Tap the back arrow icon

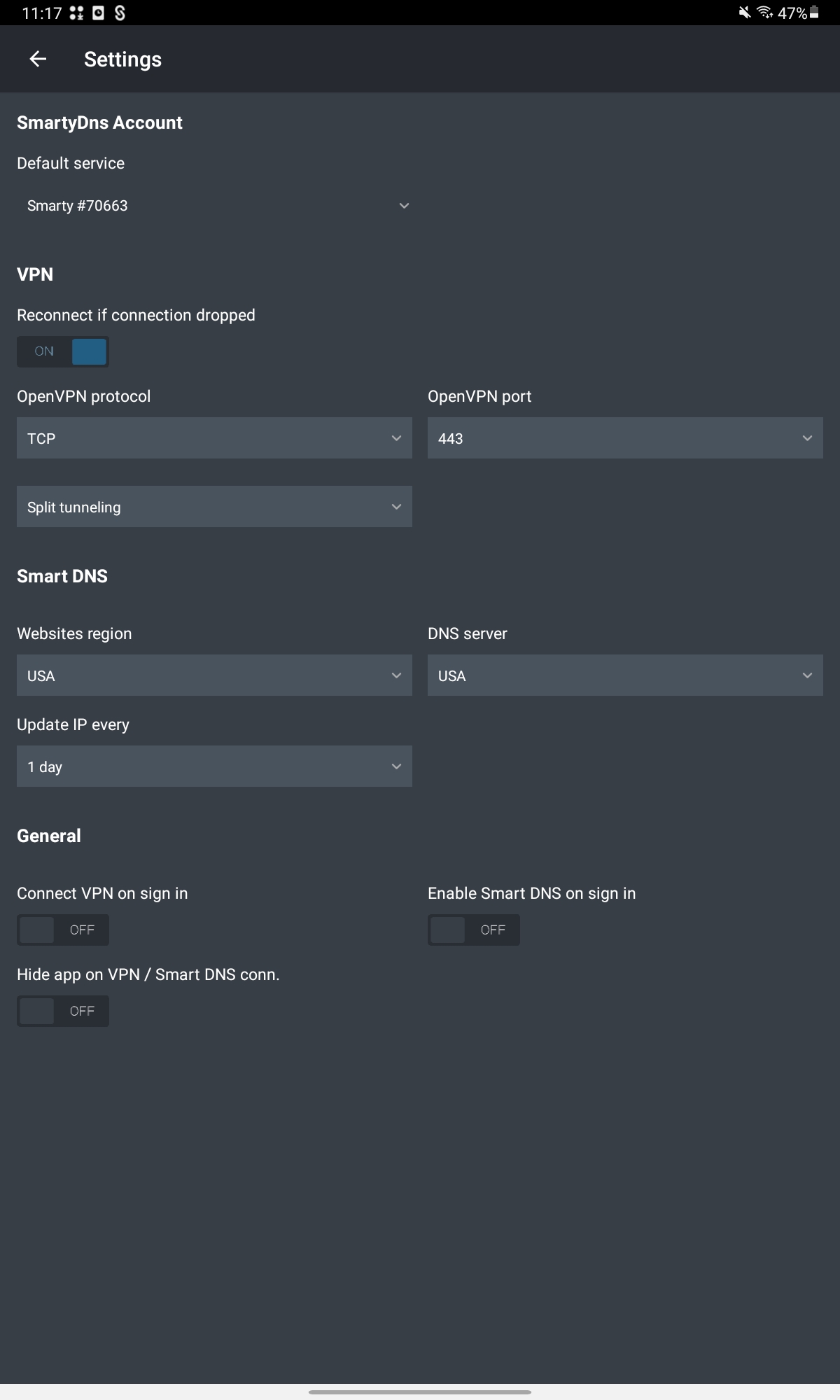tap(38, 59)
